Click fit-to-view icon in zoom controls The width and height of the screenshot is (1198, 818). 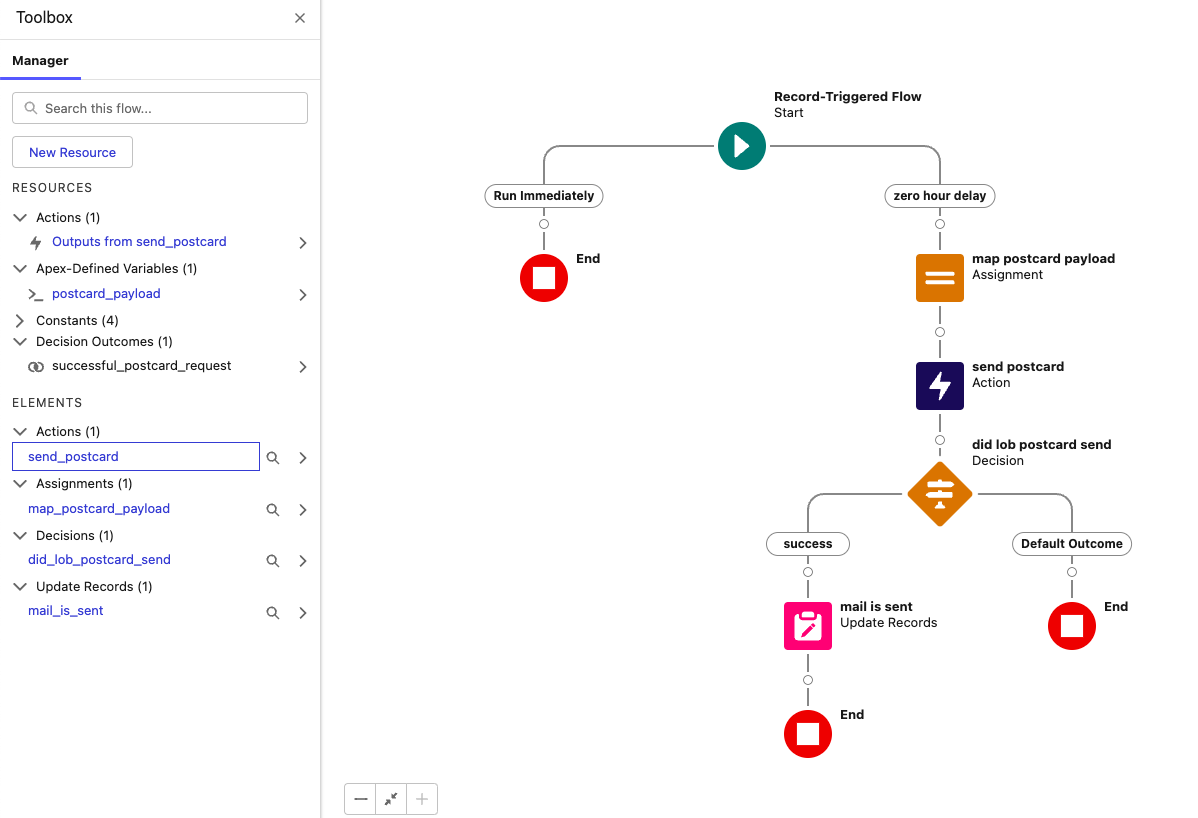pyautogui.click(x=391, y=799)
